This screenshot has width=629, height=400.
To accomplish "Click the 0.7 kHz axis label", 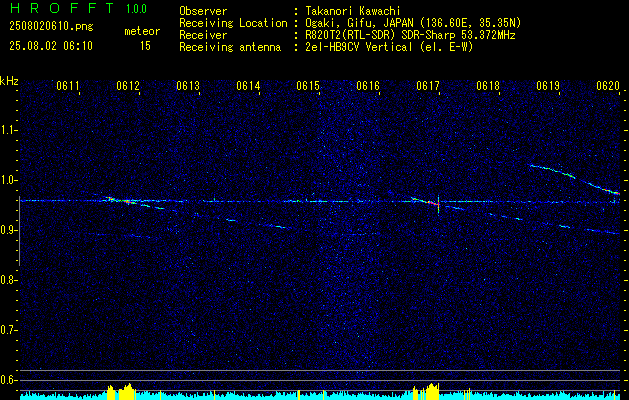I will 8,330.
